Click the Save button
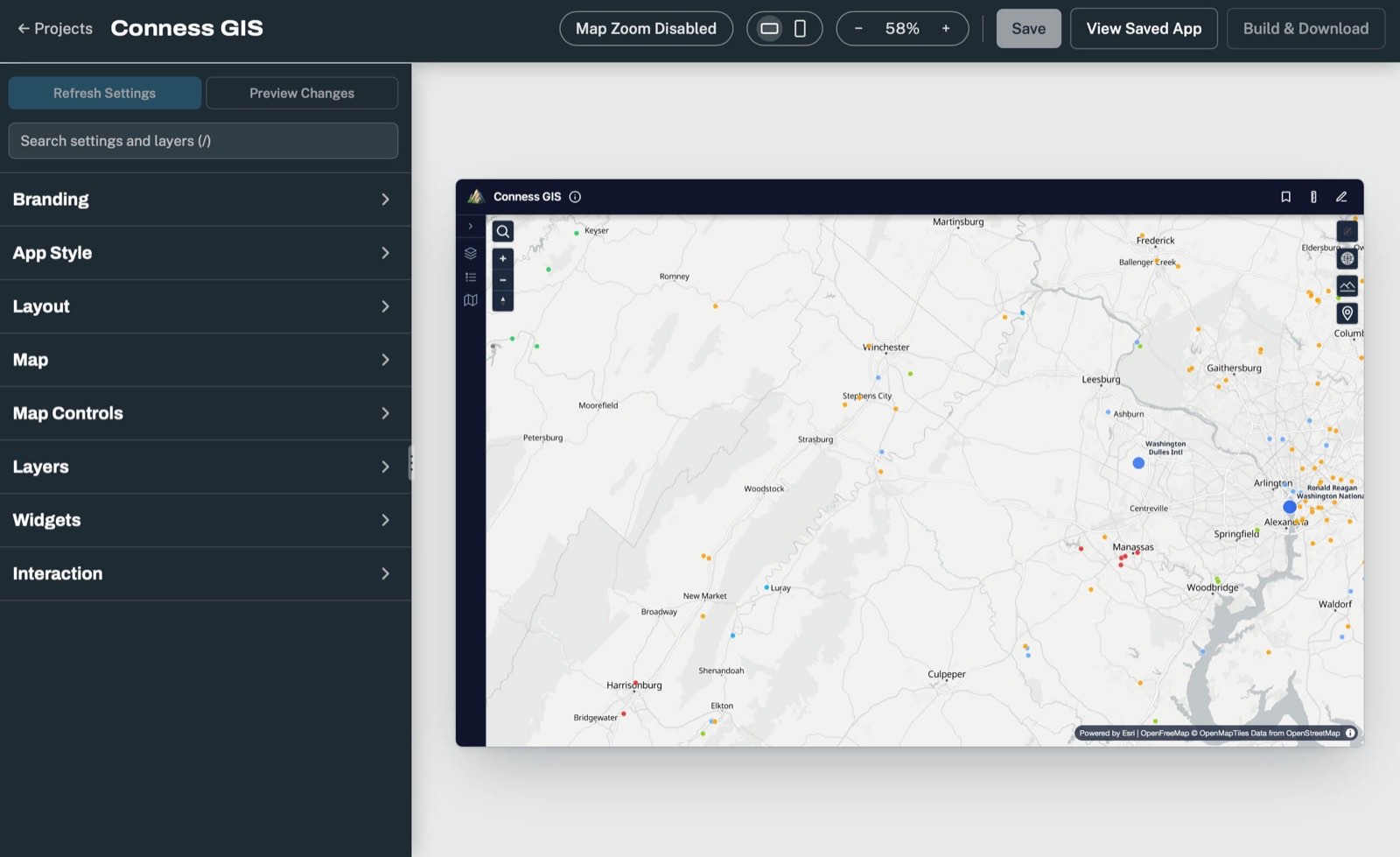Screen dimensions: 1400x857 click(x=1029, y=29)
